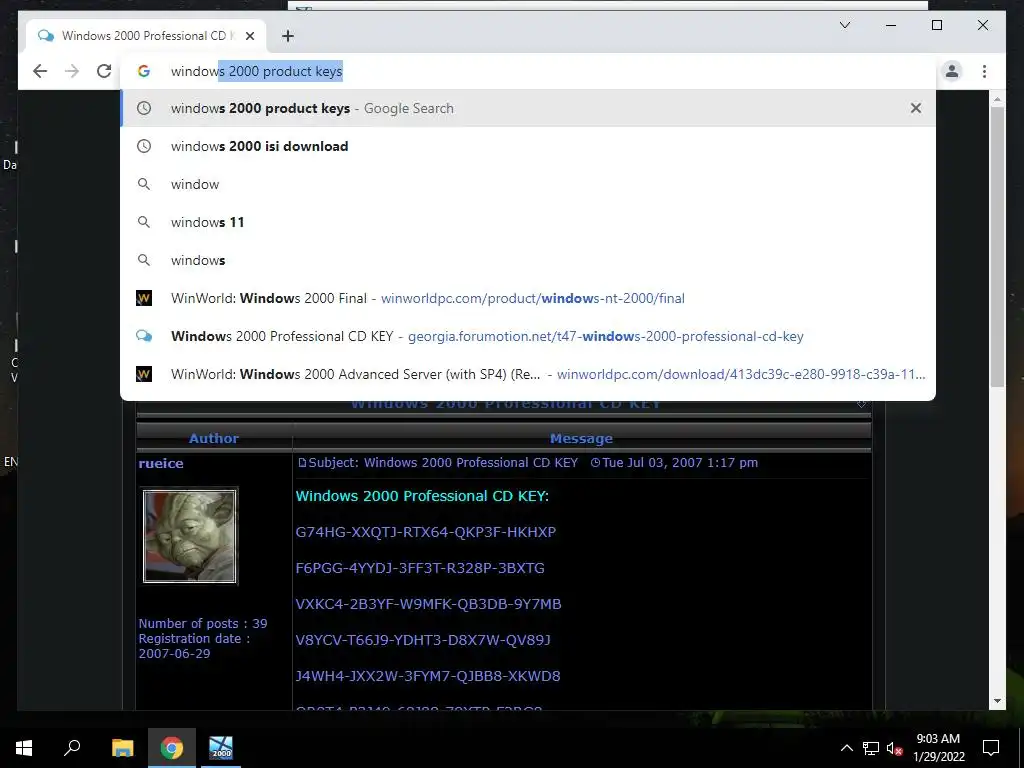The image size is (1024, 768).
Task: Open the Chrome profile avatar menu
Action: point(952,71)
